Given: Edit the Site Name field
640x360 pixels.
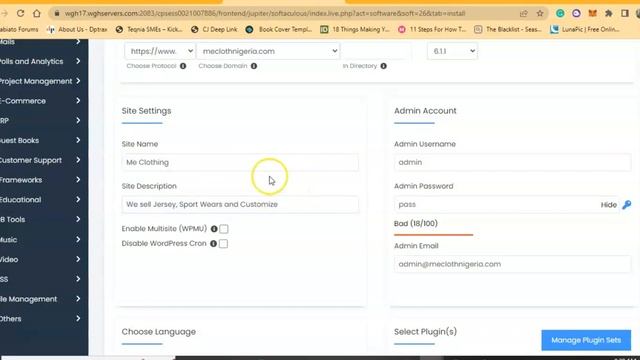Looking at the screenshot, I should point(240,162).
